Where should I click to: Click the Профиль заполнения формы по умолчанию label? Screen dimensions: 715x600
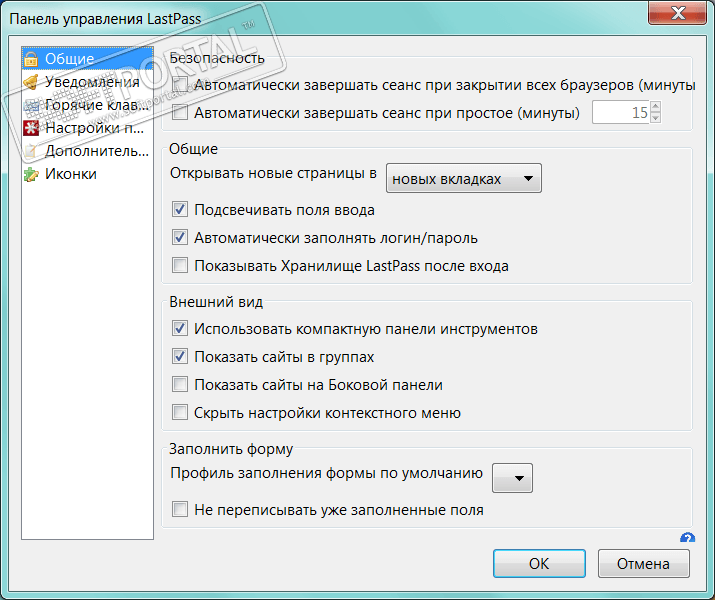coord(326,473)
